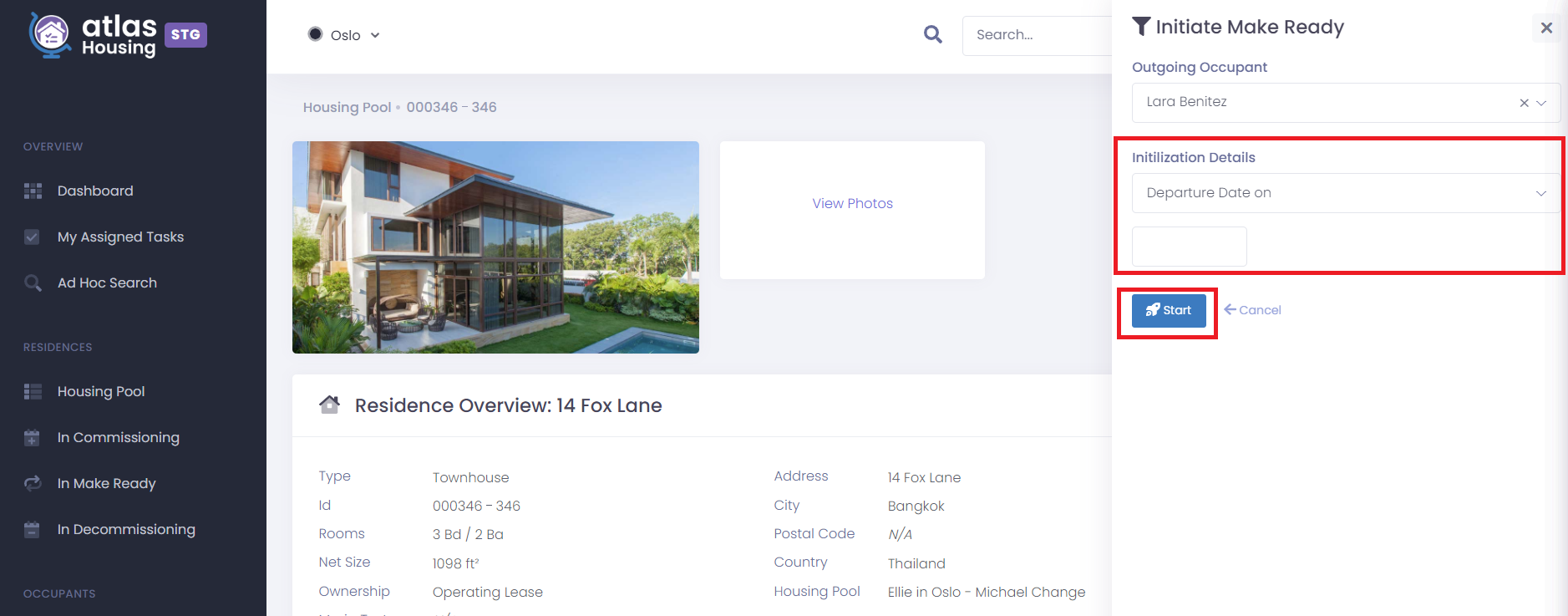Clear Lara Benitez with the x icon
1568x616 pixels.
[x=1524, y=103]
